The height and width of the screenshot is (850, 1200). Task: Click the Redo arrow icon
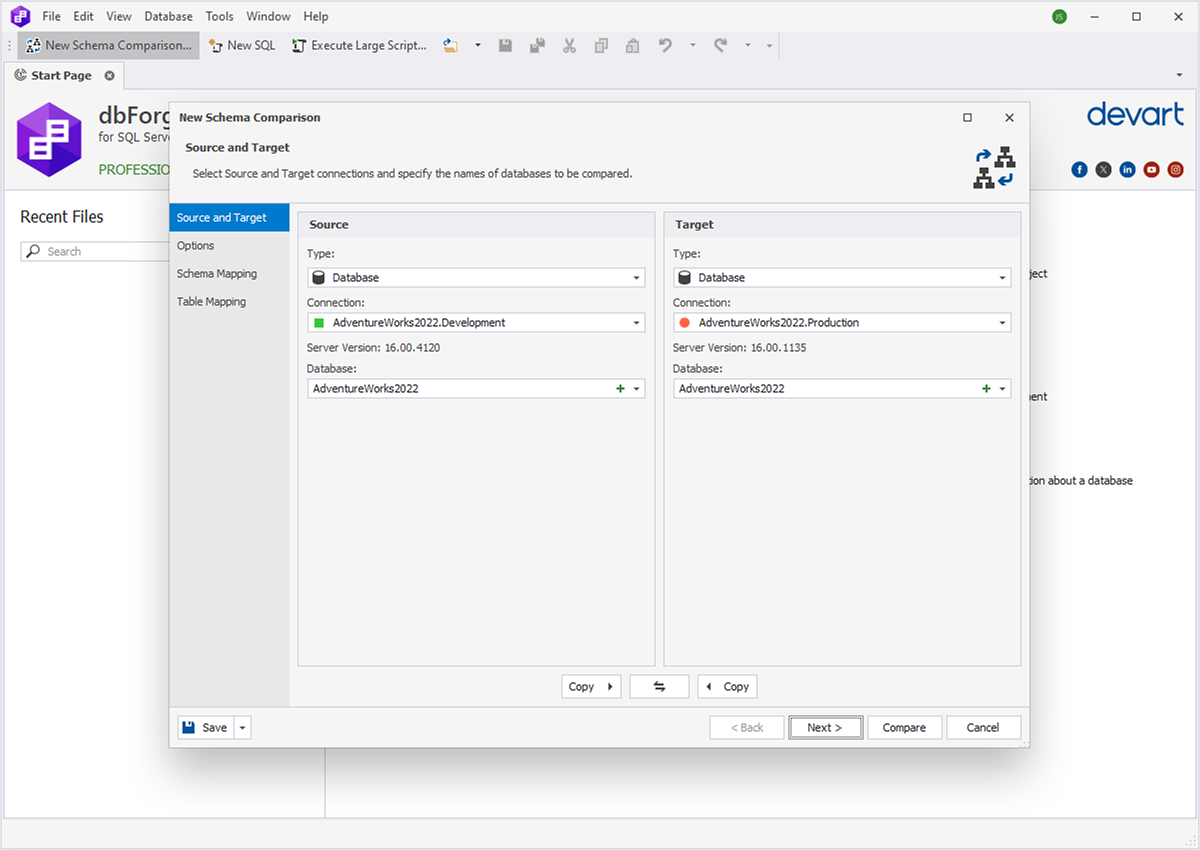[720, 45]
